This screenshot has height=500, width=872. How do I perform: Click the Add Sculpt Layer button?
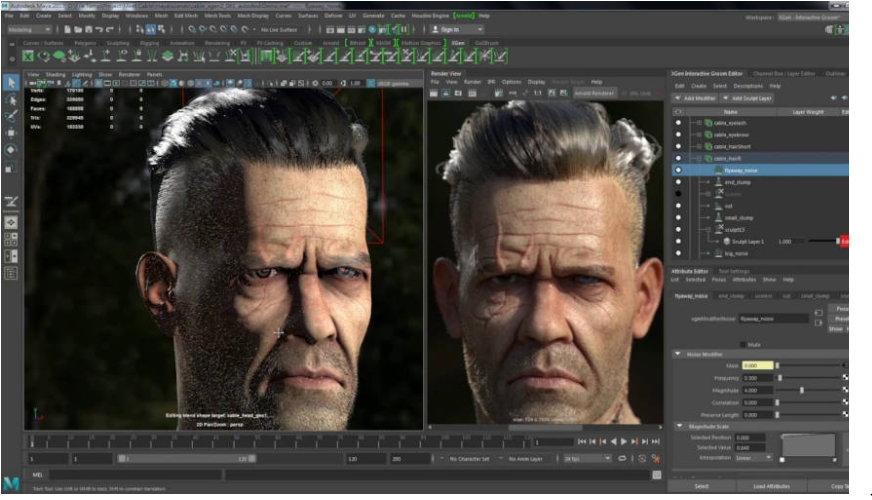pos(747,98)
